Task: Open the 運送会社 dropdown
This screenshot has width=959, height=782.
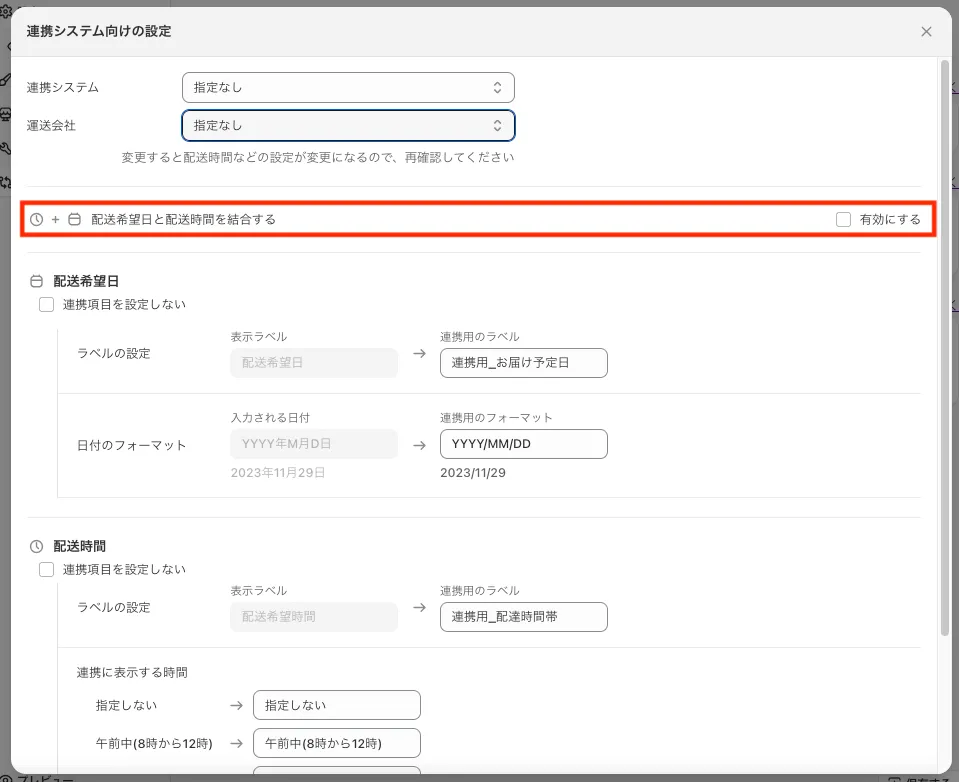Action: 348,125
